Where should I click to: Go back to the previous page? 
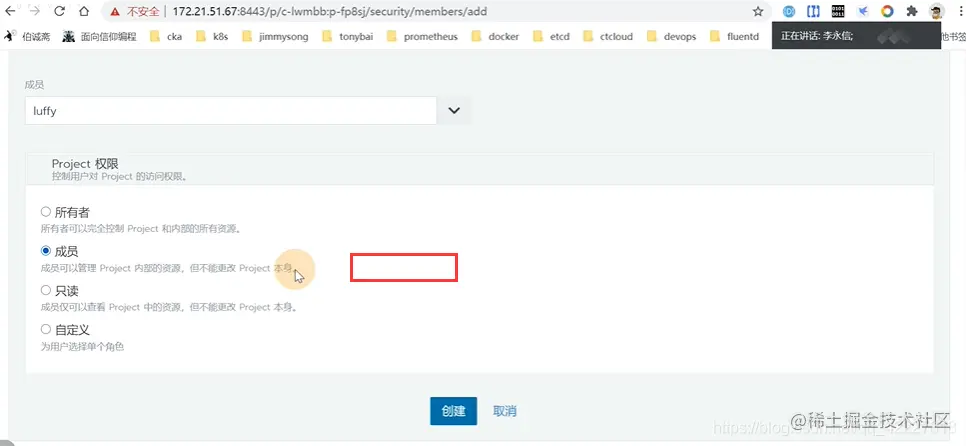coord(10,12)
